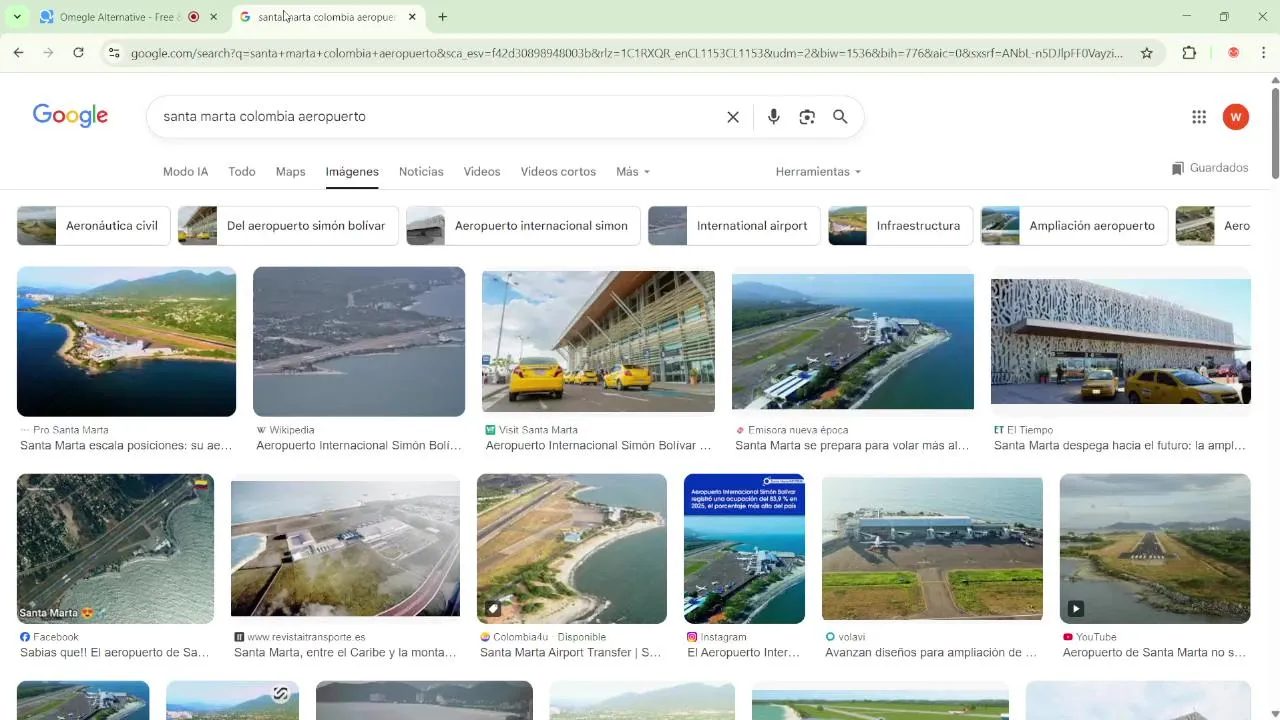This screenshot has height=720, width=1280.
Task: Open a new browser tab with plus
Action: pos(442,17)
